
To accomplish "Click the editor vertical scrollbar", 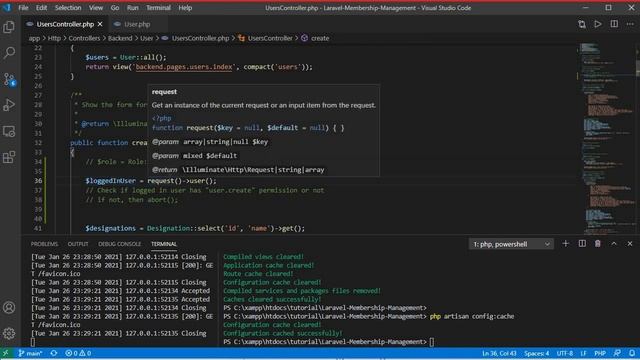I will tap(637, 139).
